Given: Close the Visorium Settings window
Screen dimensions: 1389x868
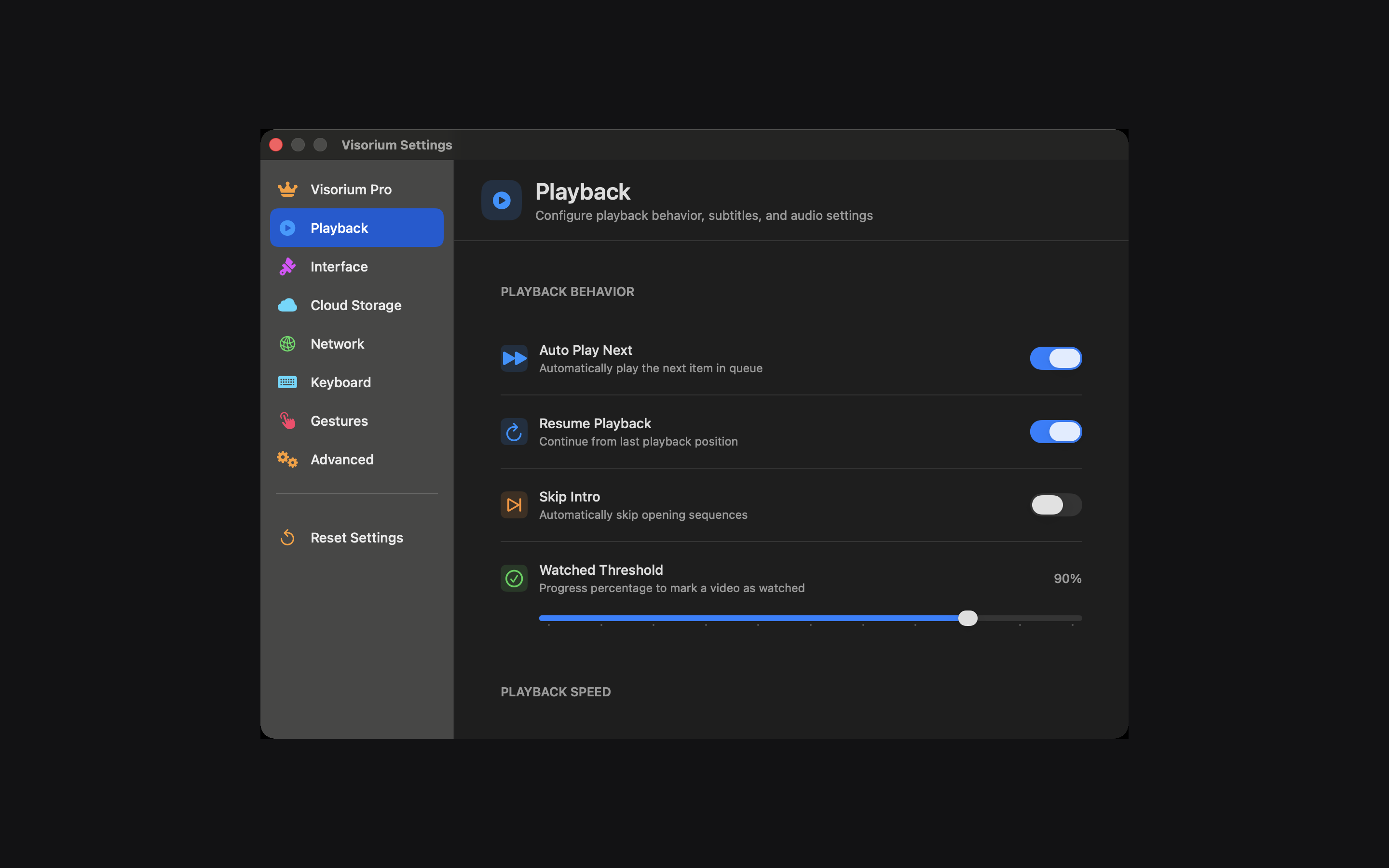Looking at the screenshot, I should pyautogui.click(x=276, y=145).
